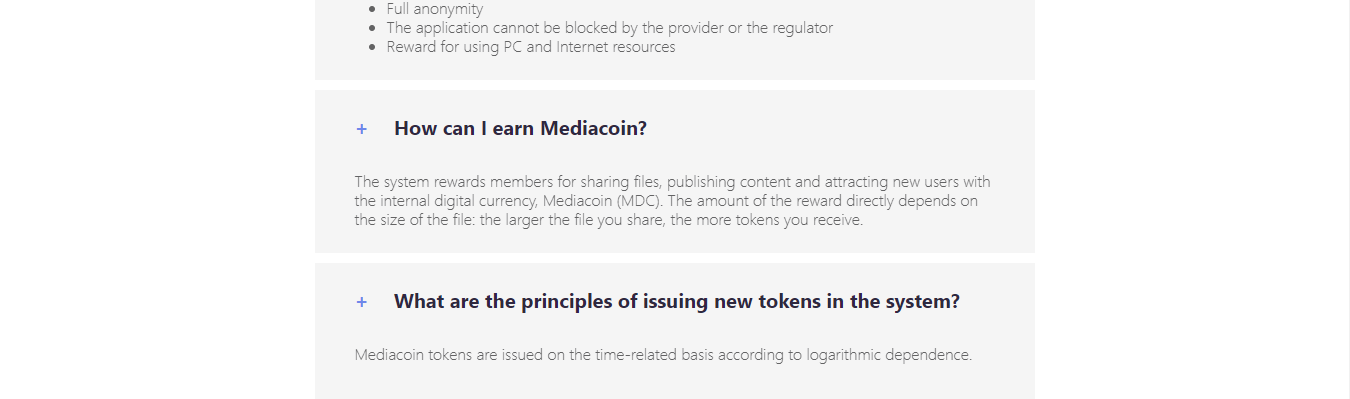Select the "Reward for using PC and Internet resources" line

531,47
